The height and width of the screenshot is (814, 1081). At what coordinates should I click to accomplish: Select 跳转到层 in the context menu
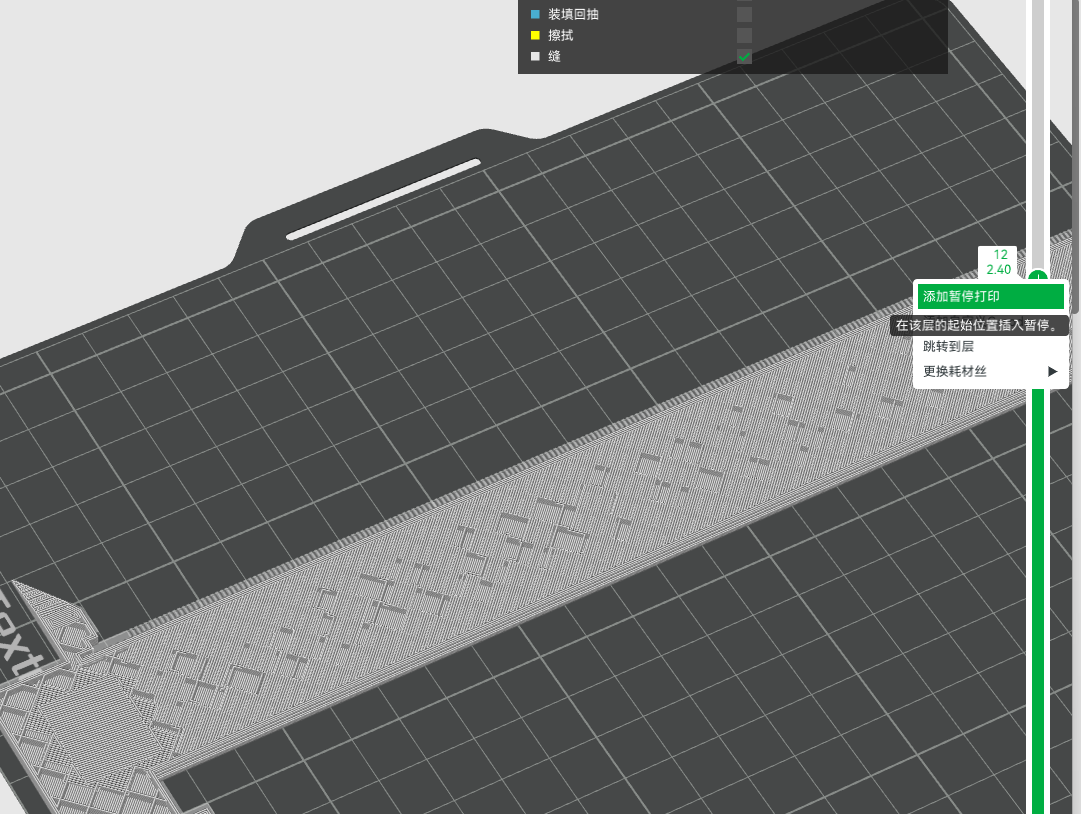point(948,346)
